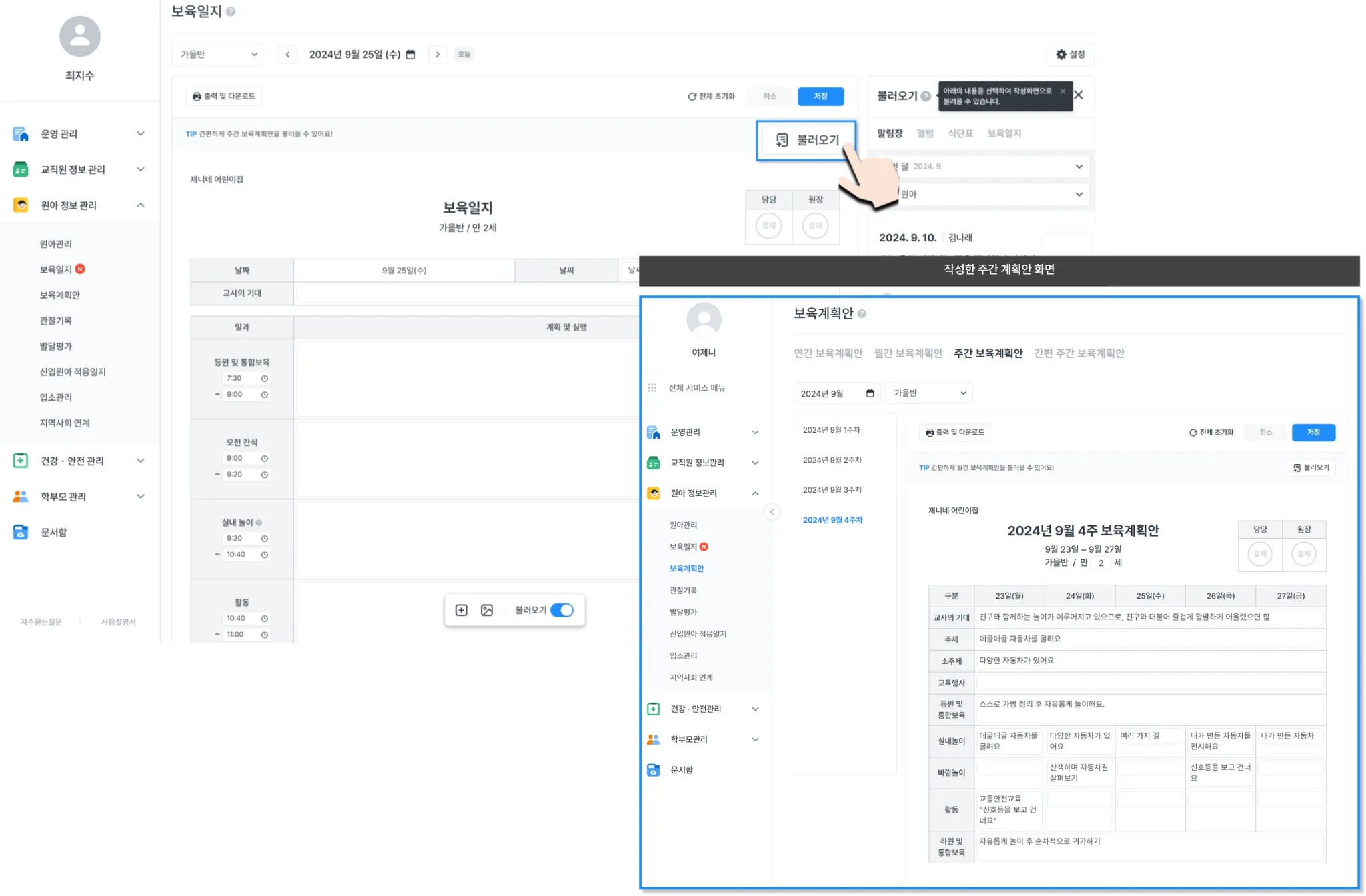This screenshot has width=1366, height=896.
Task: Open the 가을반 class dropdown
Action: 218,55
